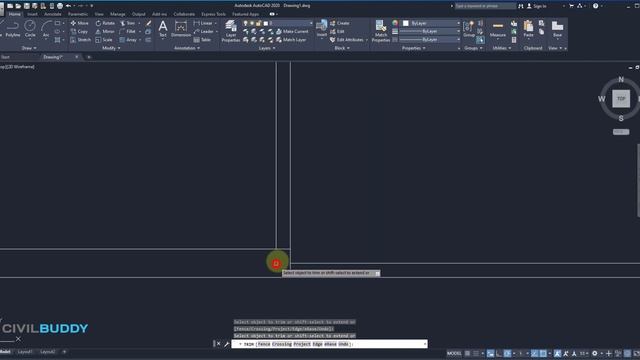Click the Plot printer icon in Quick Access toolbar
This screenshot has height=360, width=640.
(60, 6)
